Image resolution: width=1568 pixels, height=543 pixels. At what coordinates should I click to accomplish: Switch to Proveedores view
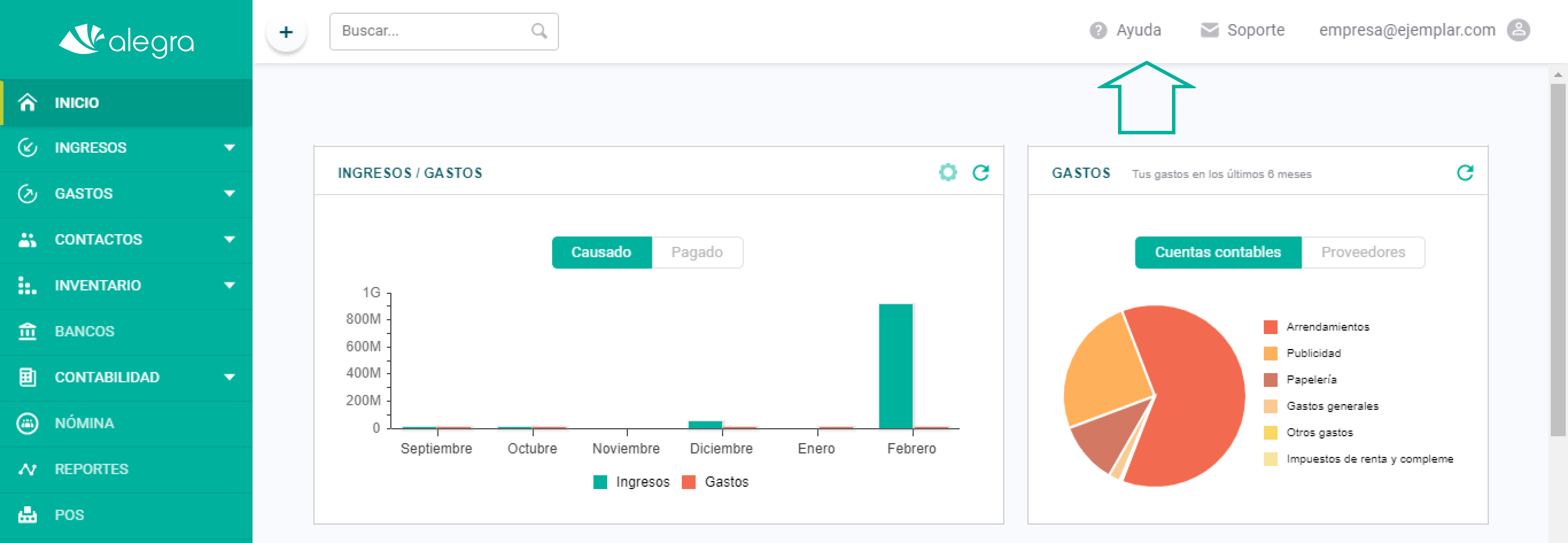1363,252
